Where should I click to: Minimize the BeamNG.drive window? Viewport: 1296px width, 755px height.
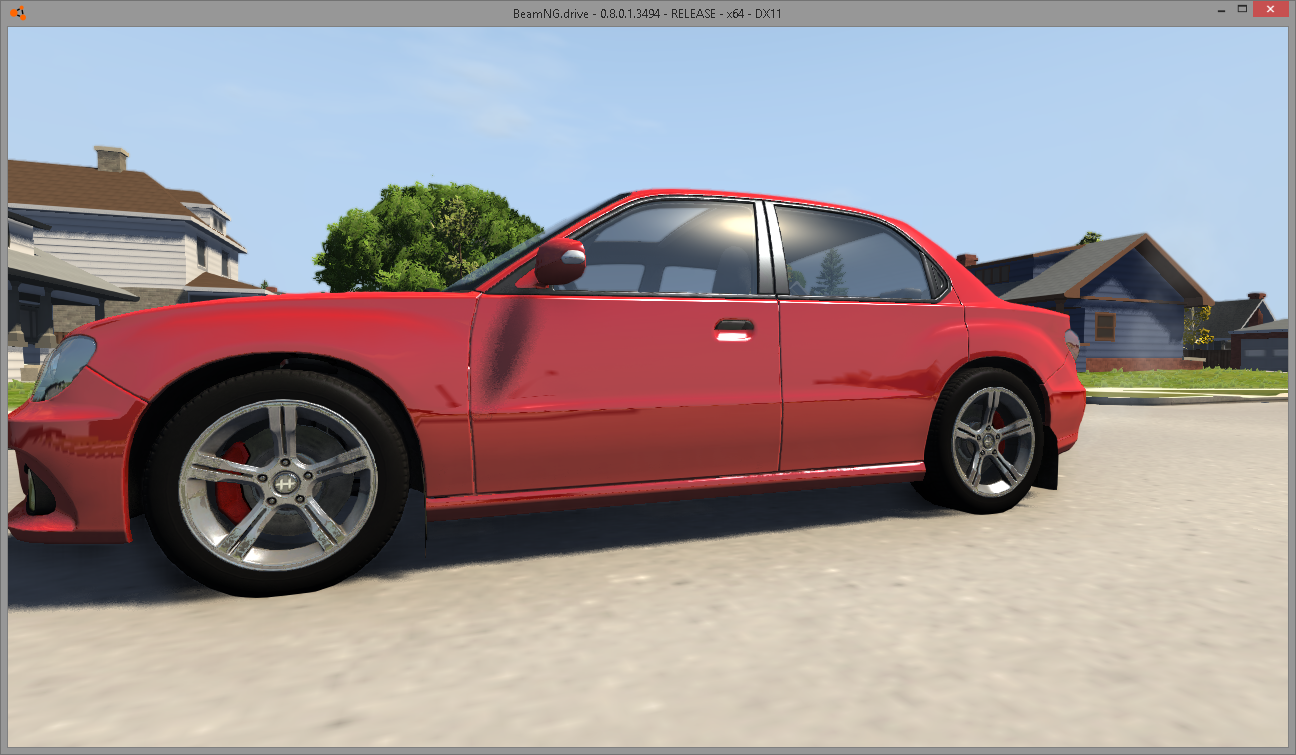(x=1219, y=9)
